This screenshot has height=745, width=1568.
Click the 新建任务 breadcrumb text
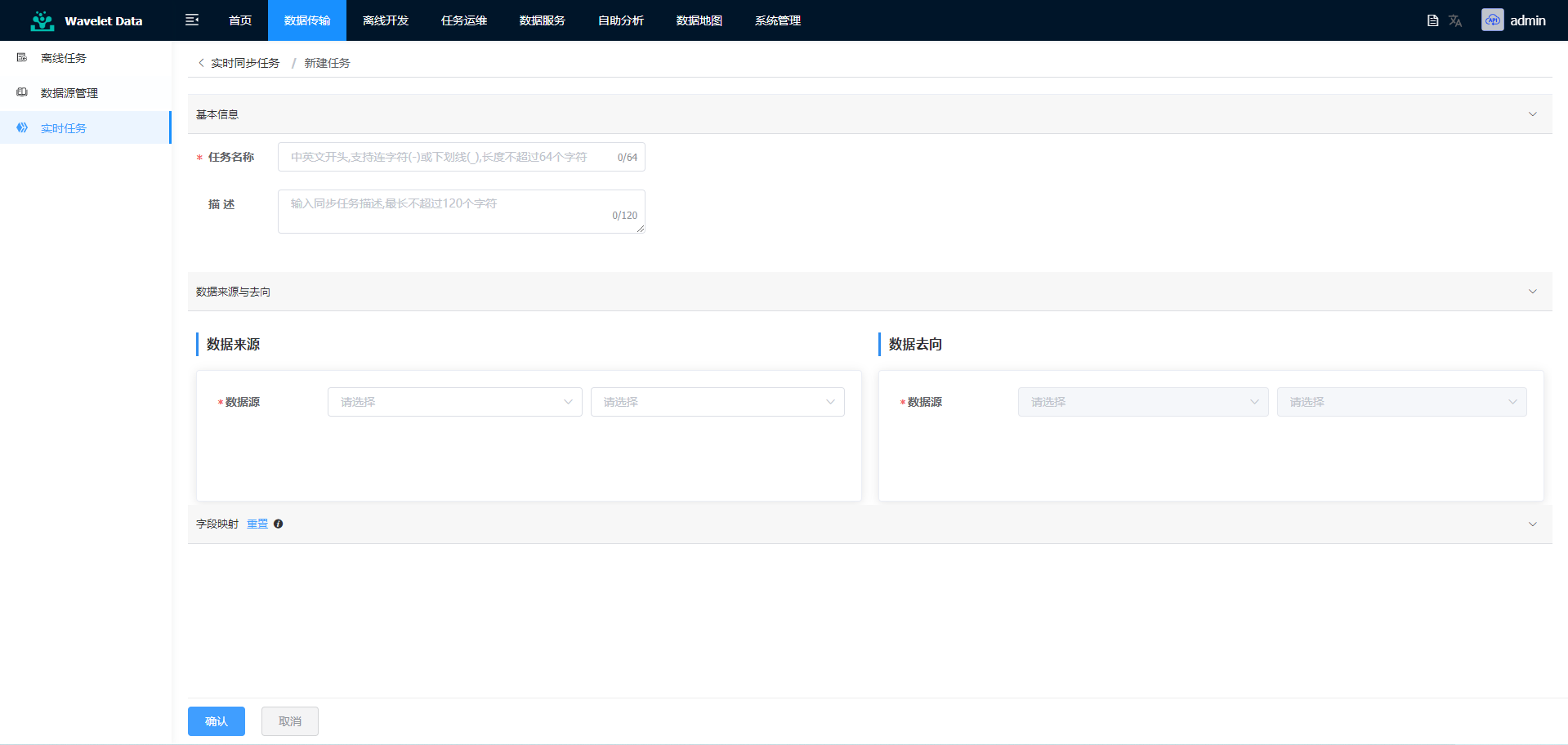[x=327, y=63]
